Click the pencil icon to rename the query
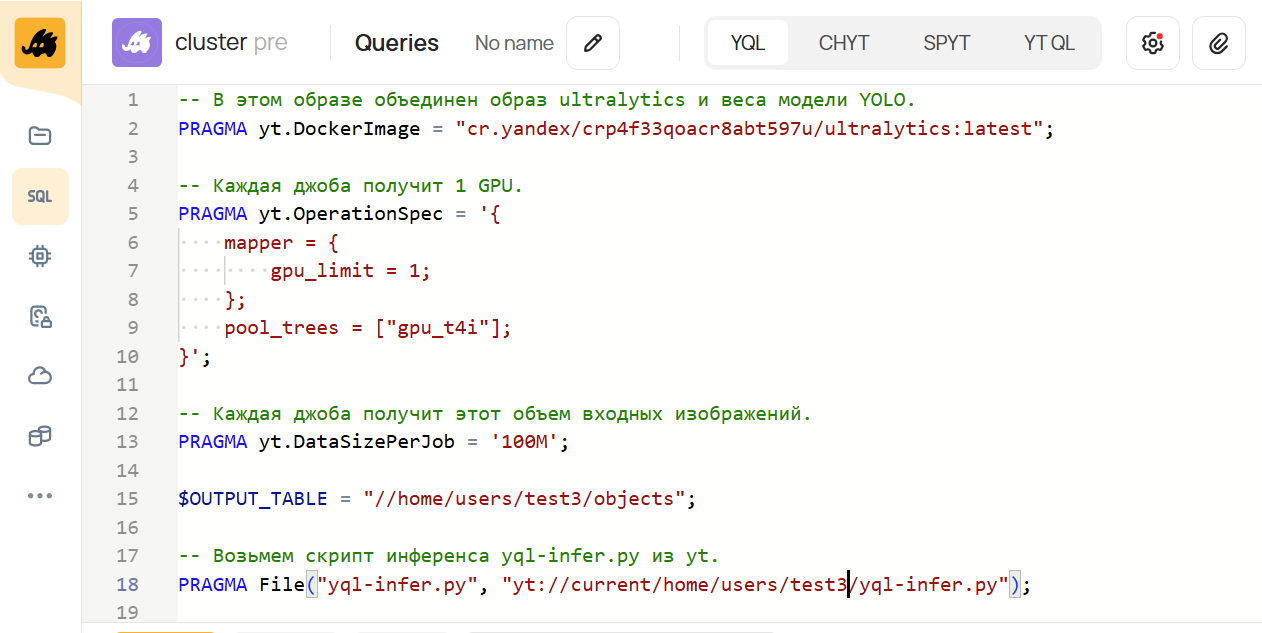The height and width of the screenshot is (633, 1262). pyautogui.click(x=593, y=43)
